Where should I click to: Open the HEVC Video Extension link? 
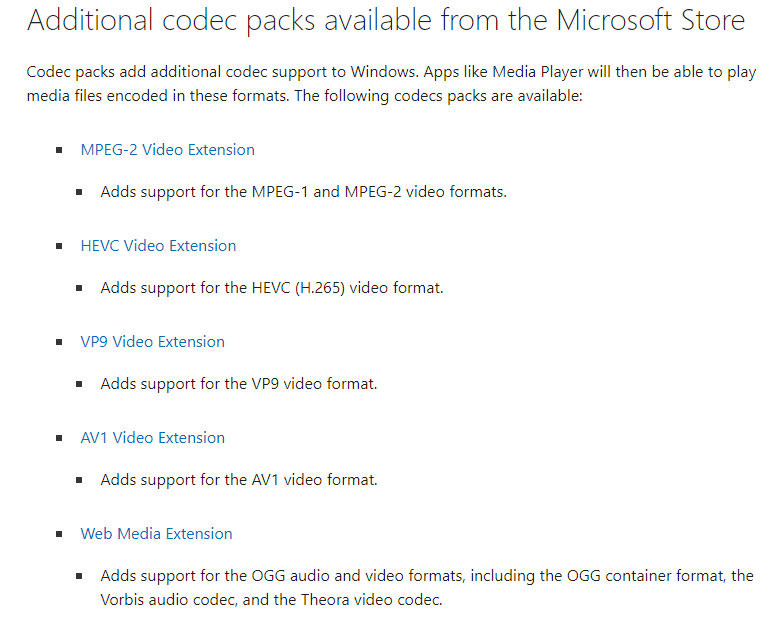158,246
